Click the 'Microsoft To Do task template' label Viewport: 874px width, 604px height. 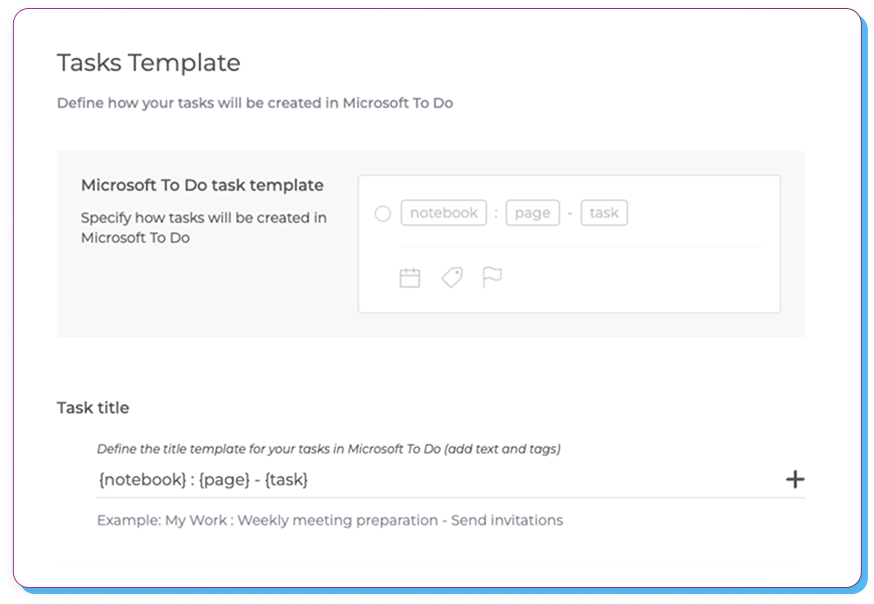[x=202, y=185]
